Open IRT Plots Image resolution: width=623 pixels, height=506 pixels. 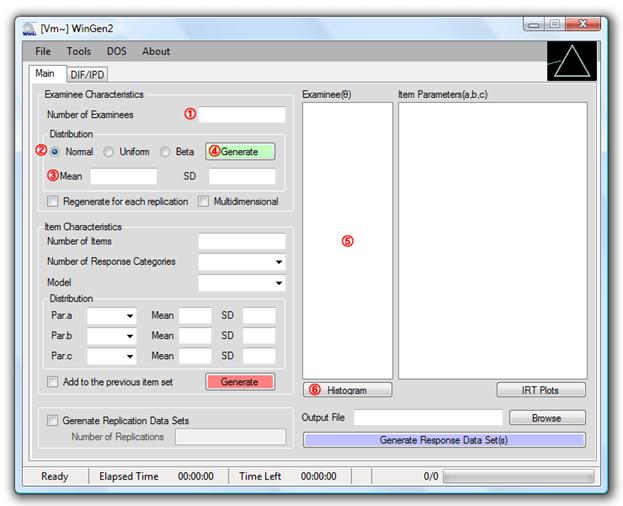pos(541,390)
